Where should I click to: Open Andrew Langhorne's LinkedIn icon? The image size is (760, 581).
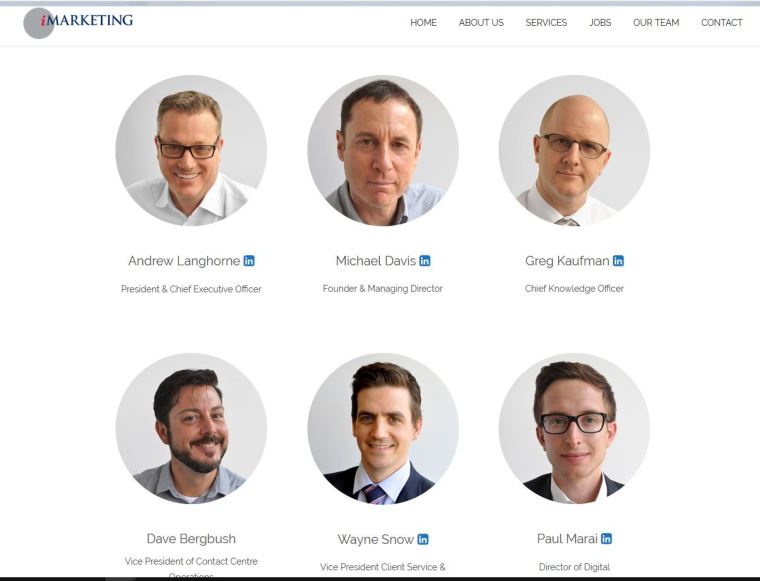249,261
